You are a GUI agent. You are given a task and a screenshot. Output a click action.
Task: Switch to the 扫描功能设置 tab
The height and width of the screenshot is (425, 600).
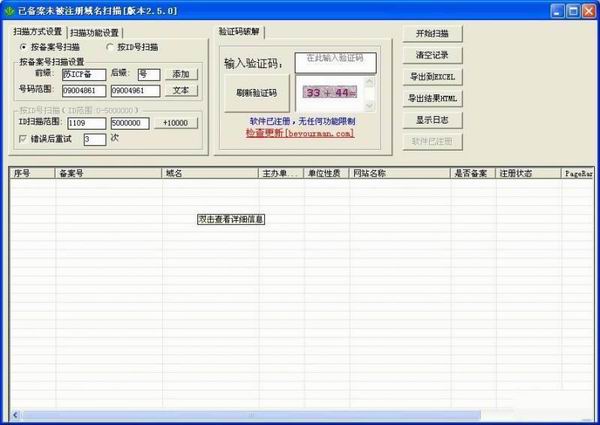point(95,32)
